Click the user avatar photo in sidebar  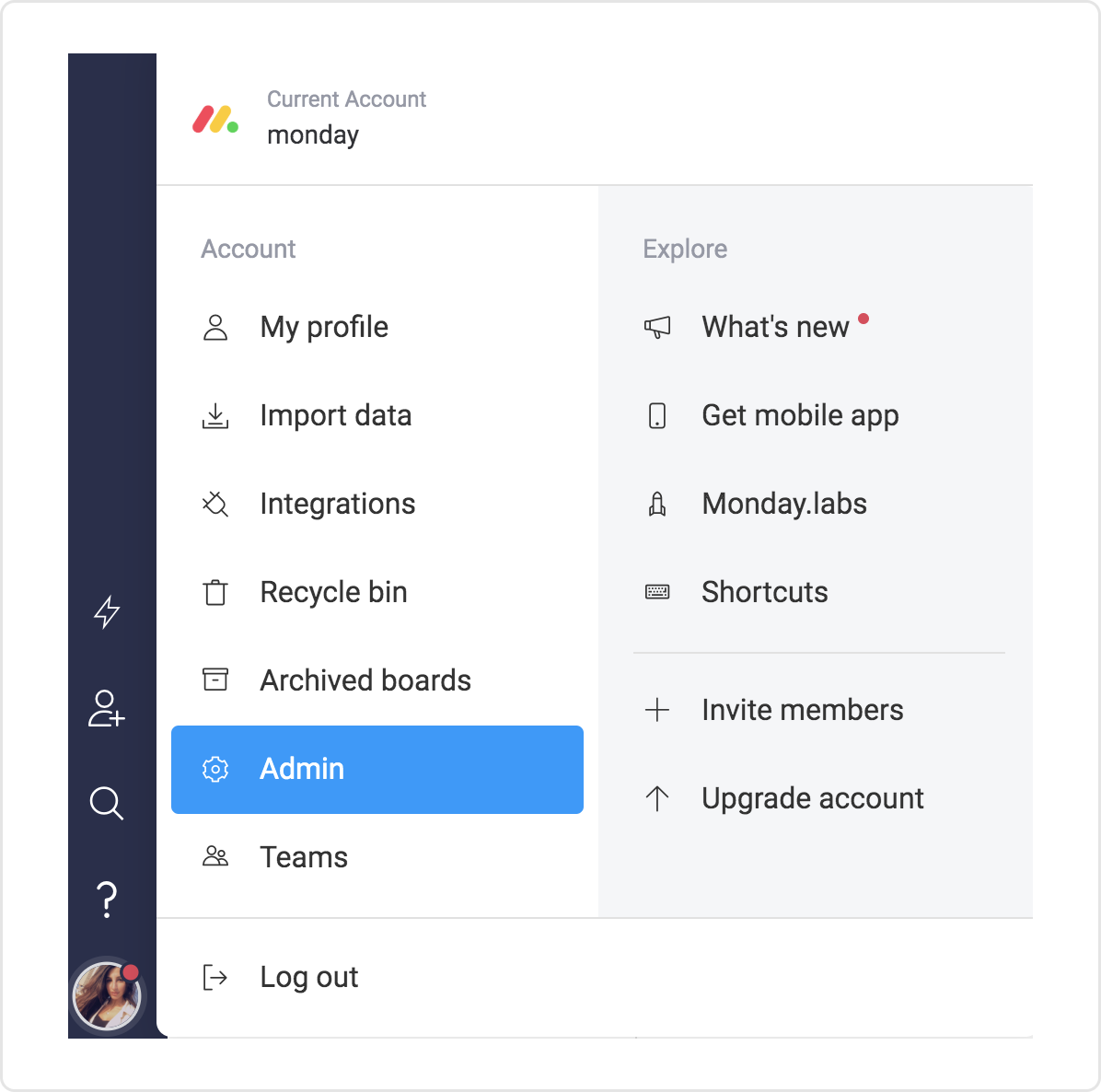click(x=108, y=996)
